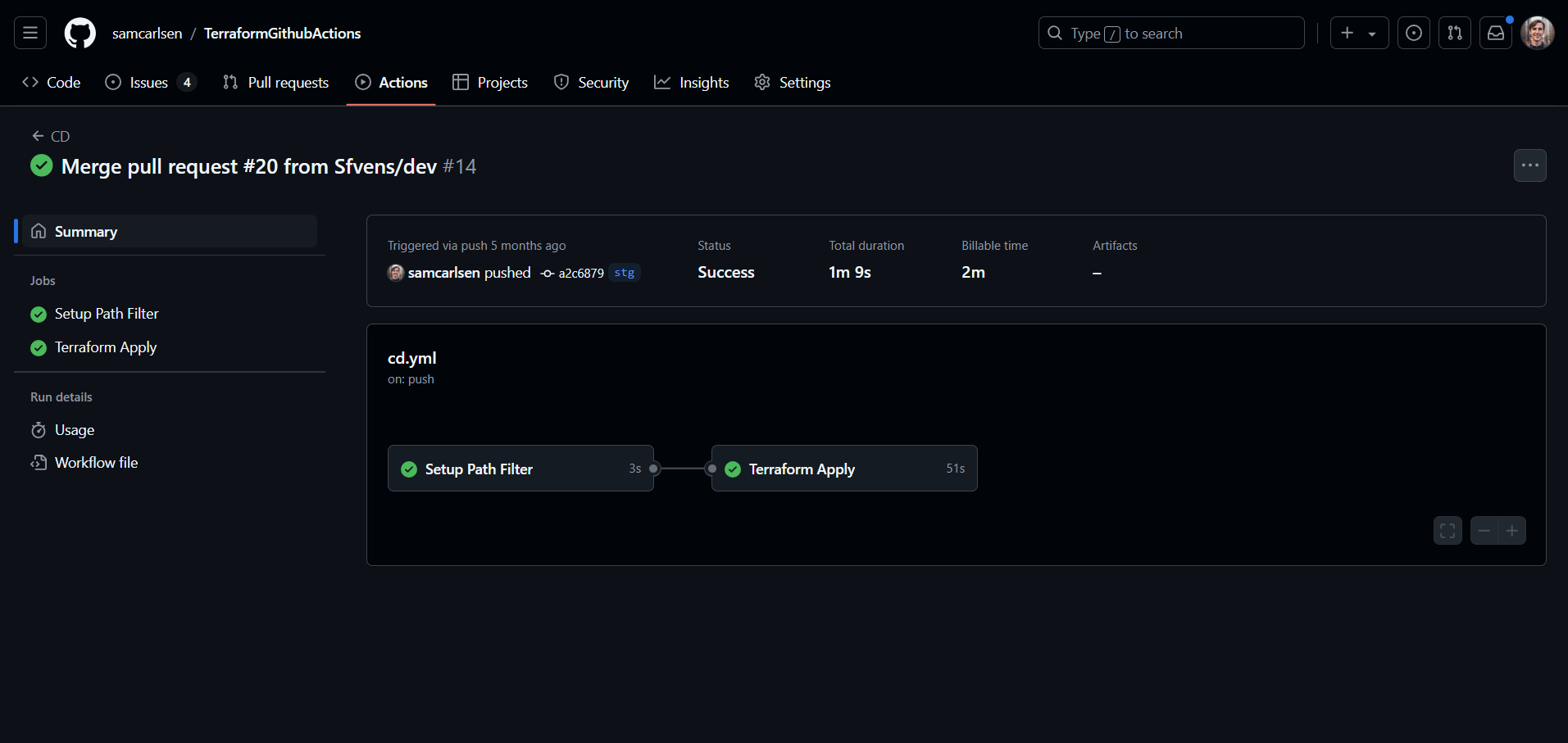The image size is (1568, 743).
Task: Open the Insights tab
Action: click(x=692, y=83)
